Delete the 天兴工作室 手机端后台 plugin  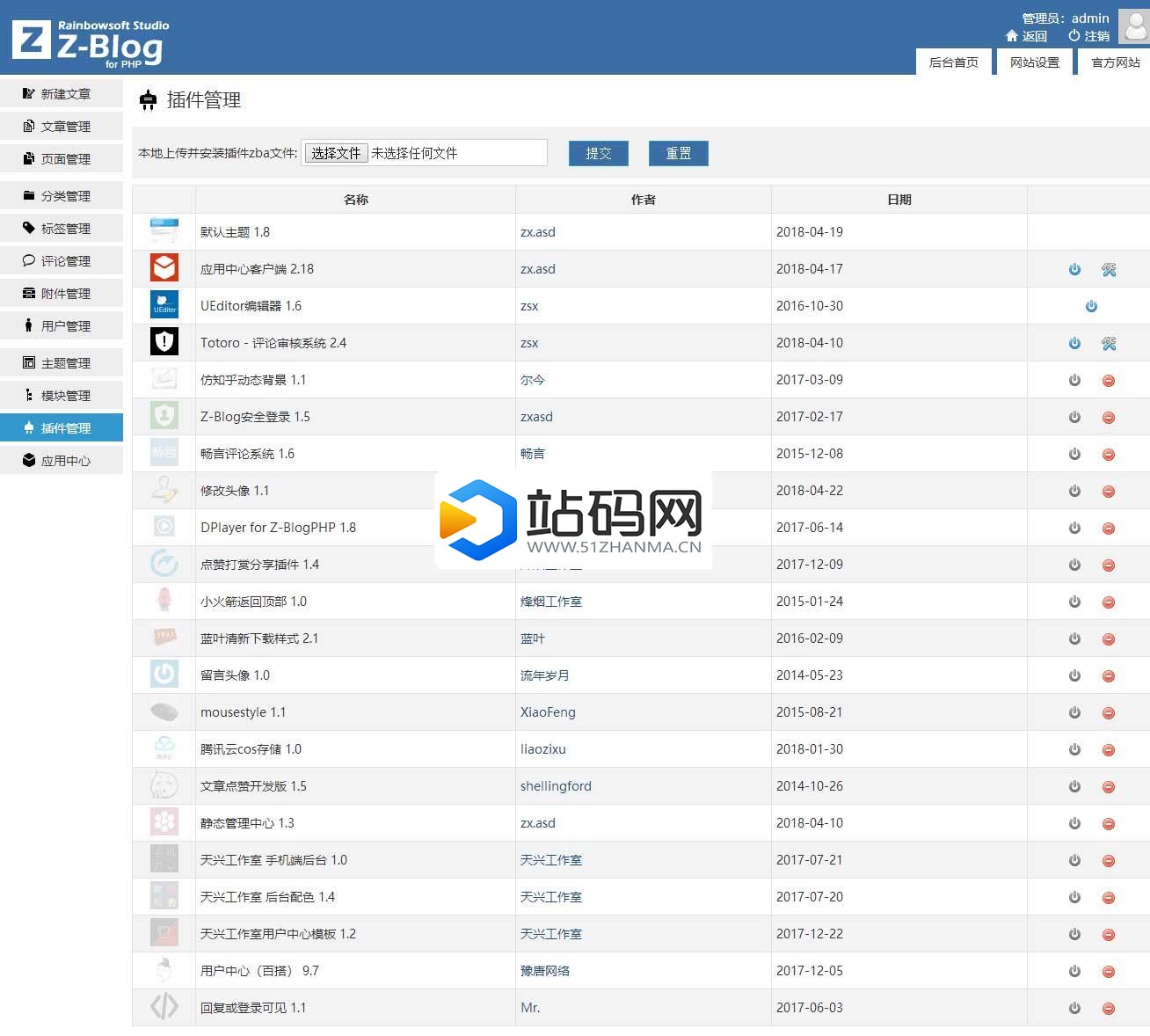(x=1109, y=861)
